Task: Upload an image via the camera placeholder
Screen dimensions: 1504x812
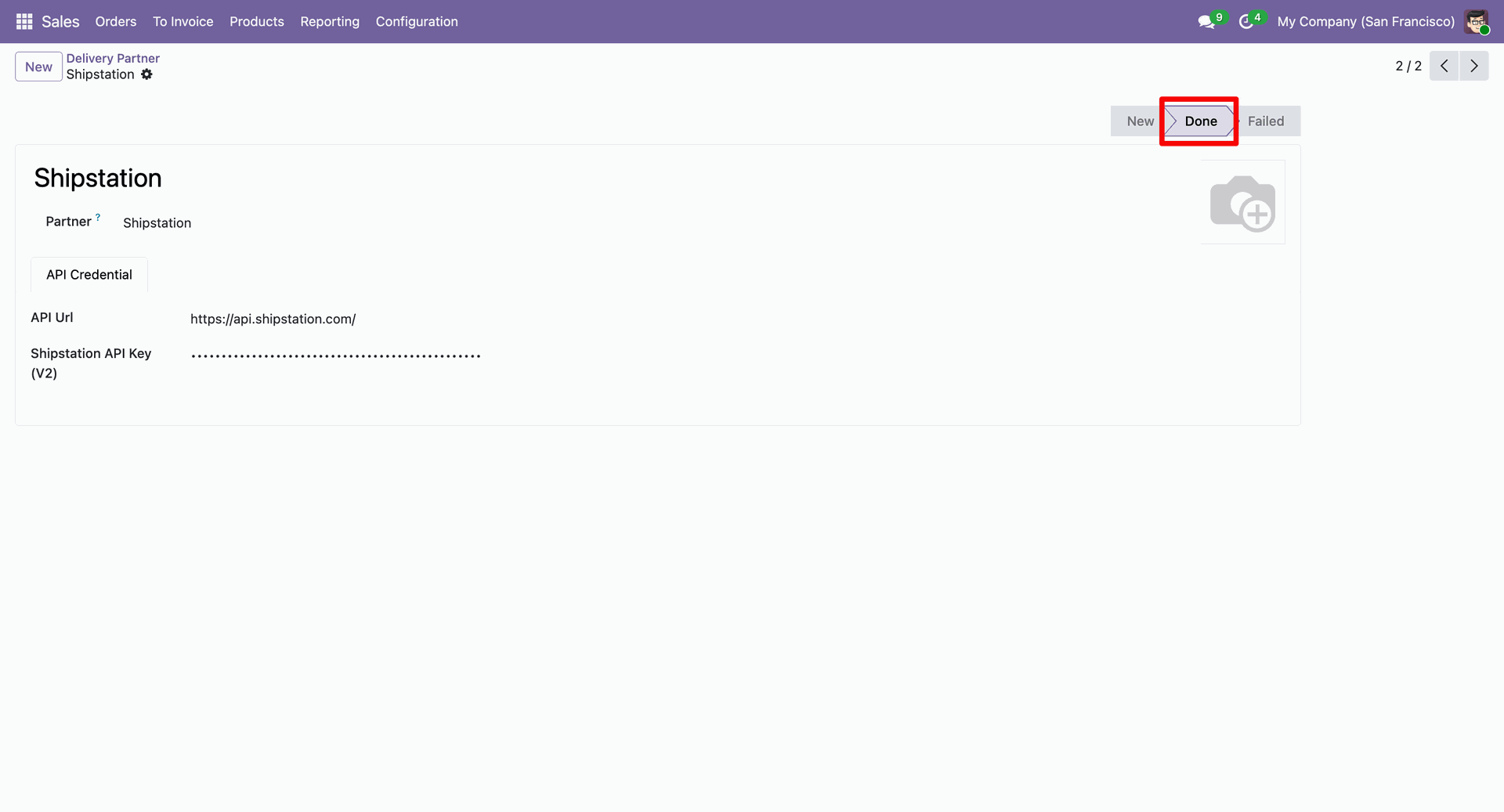Action: pos(1242,202)
